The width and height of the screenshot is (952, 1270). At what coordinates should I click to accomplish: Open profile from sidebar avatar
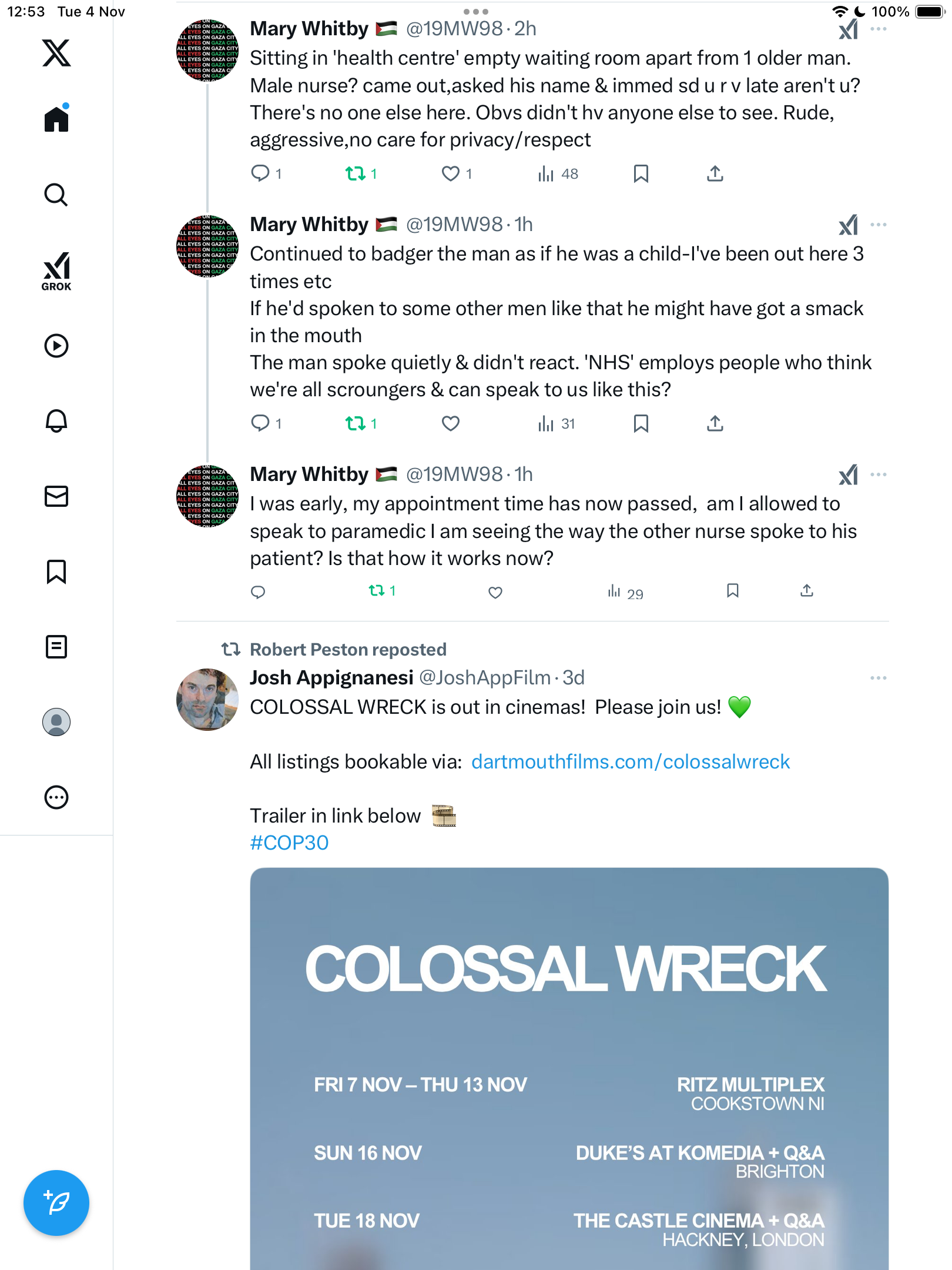56,722
